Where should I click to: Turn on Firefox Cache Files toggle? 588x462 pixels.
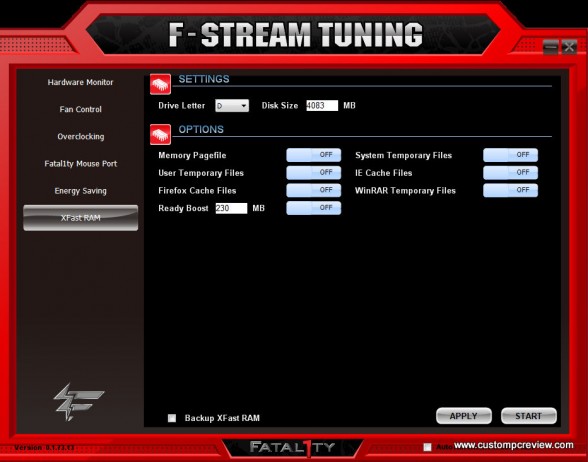(314, 190)
